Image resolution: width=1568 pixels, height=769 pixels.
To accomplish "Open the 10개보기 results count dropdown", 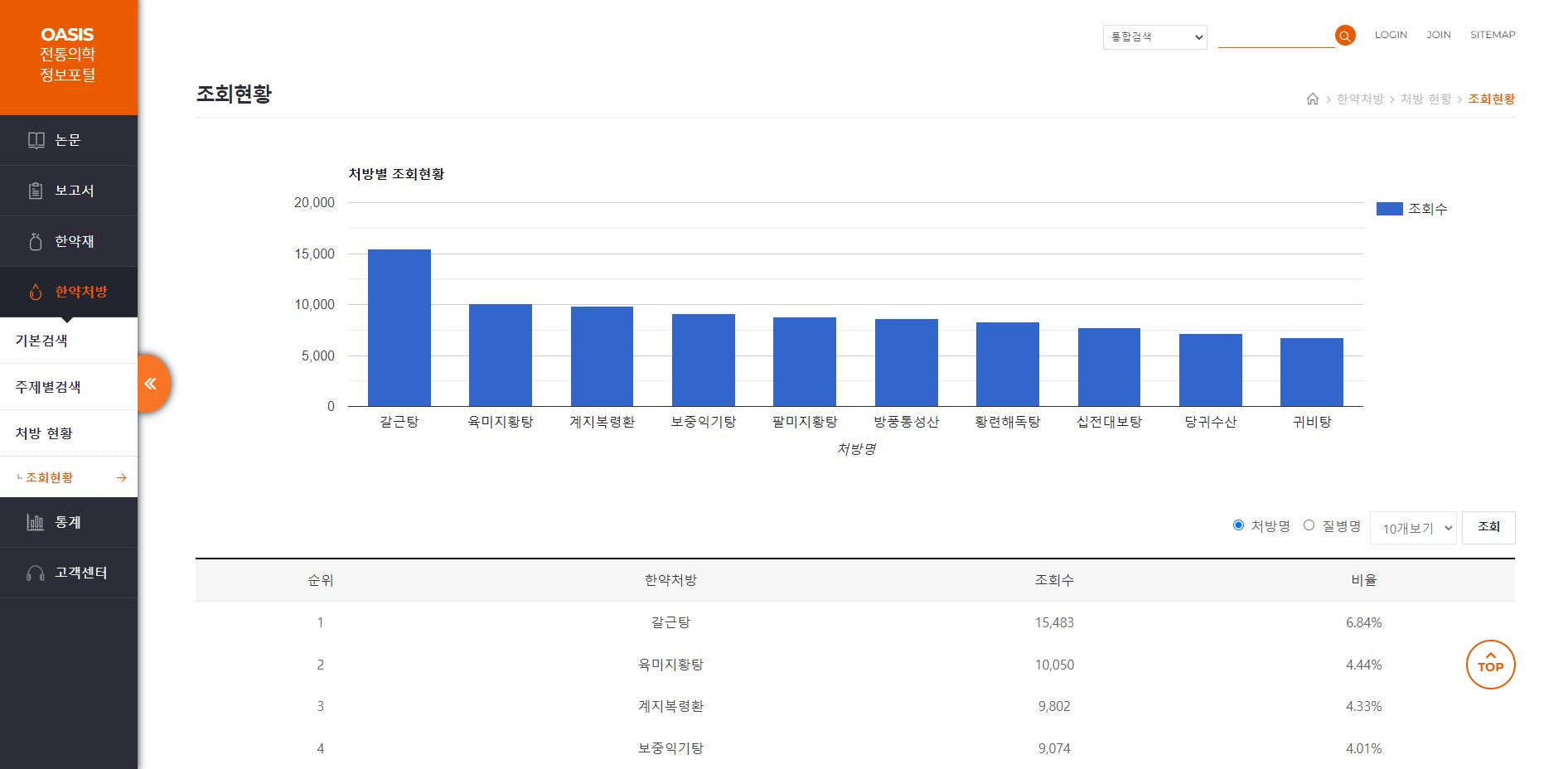I will (1413, 528).
